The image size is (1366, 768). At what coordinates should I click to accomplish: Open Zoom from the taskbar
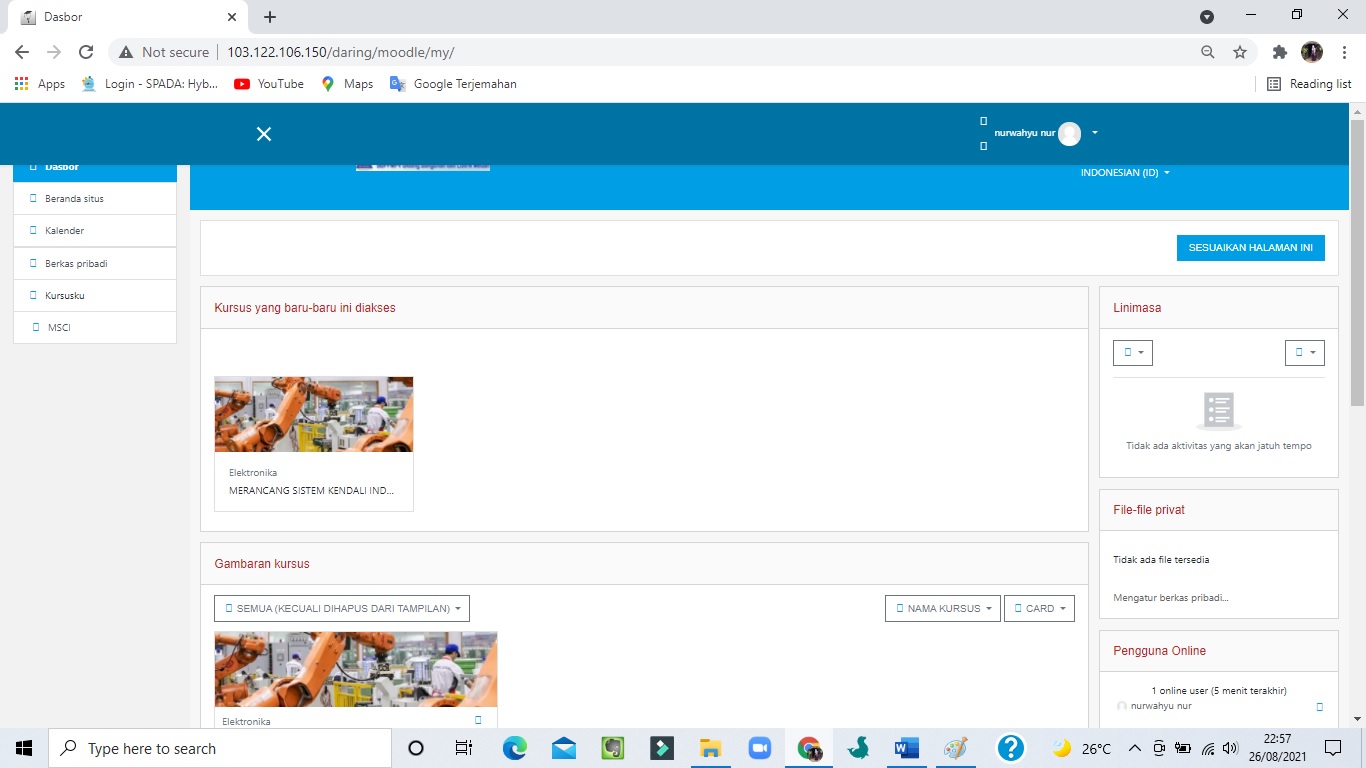click(760, 748)
